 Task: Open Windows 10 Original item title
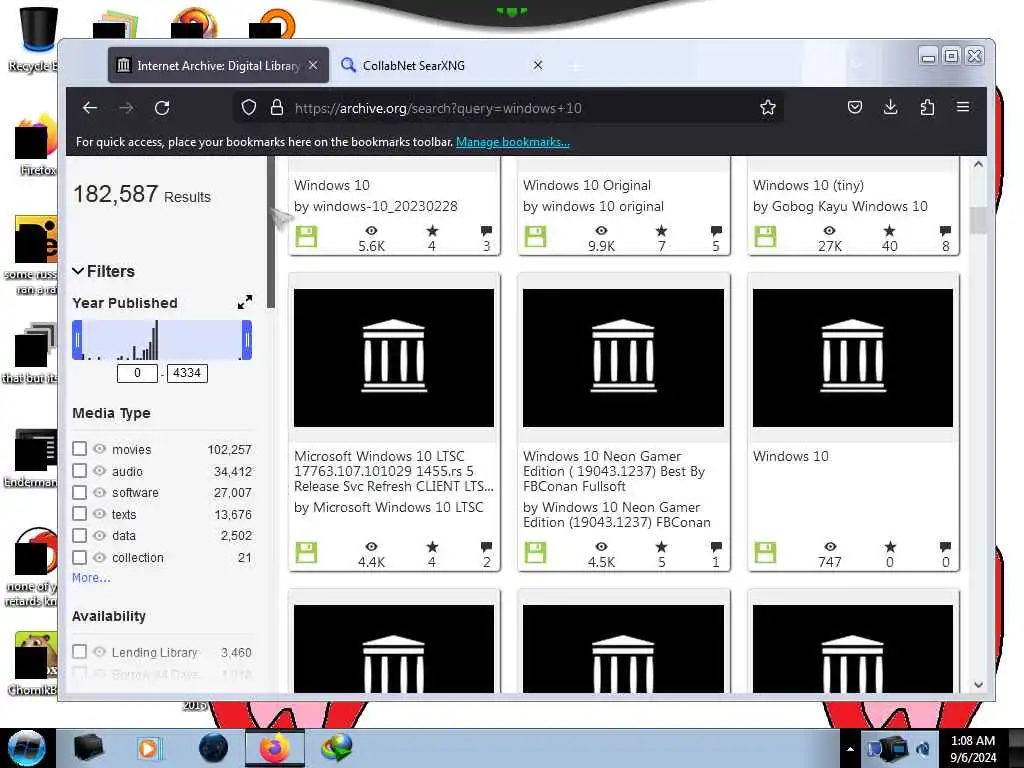[x=586, y=185]
